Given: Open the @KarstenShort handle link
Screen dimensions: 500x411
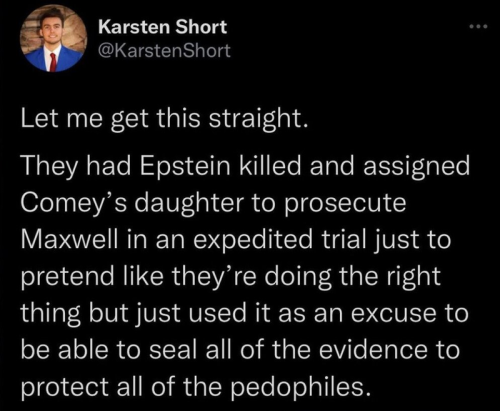Looking at the screenshot, I should [164, 51].
